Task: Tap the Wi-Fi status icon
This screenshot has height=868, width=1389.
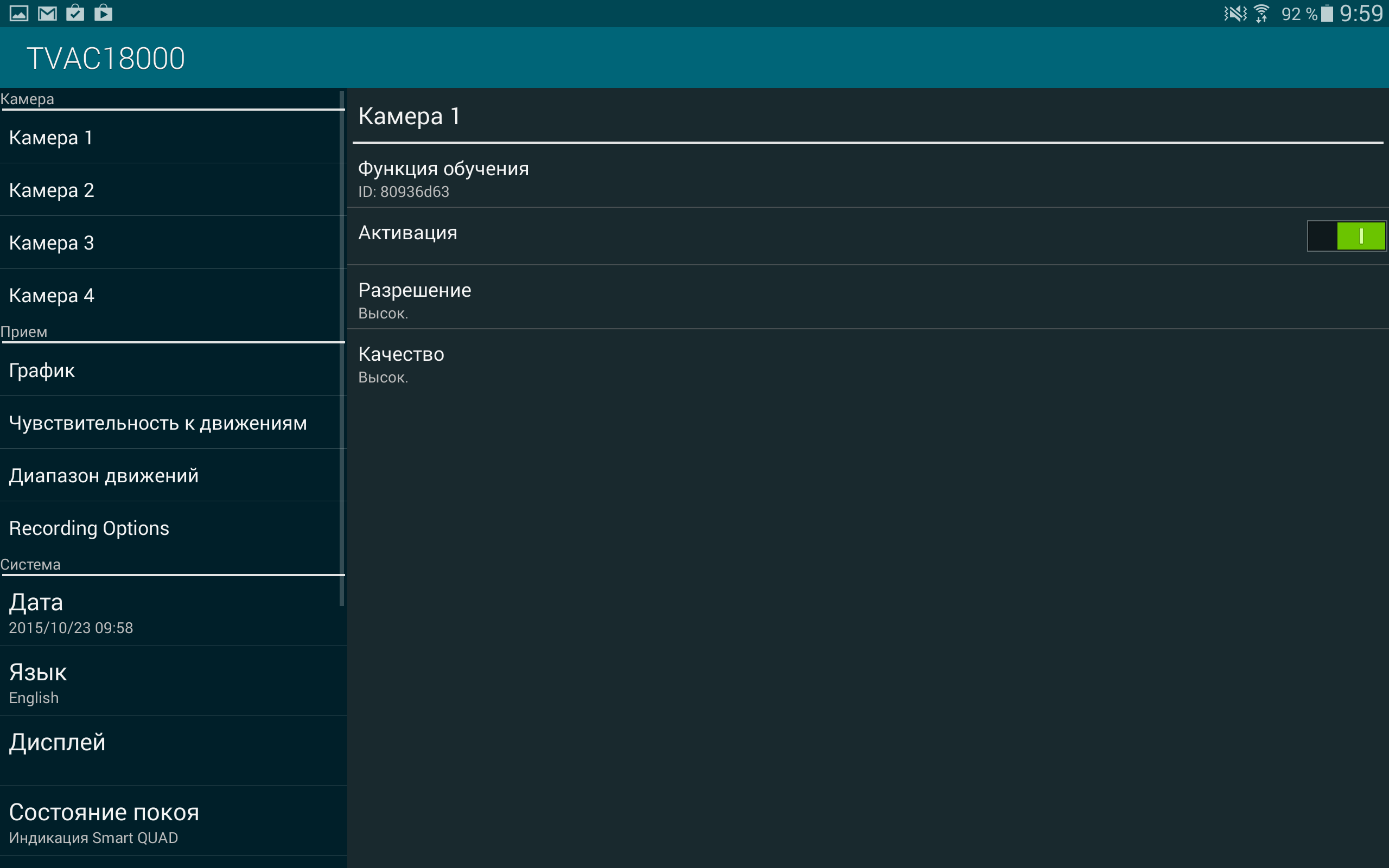Action: pyautogui.click(x=1261, y=13)
